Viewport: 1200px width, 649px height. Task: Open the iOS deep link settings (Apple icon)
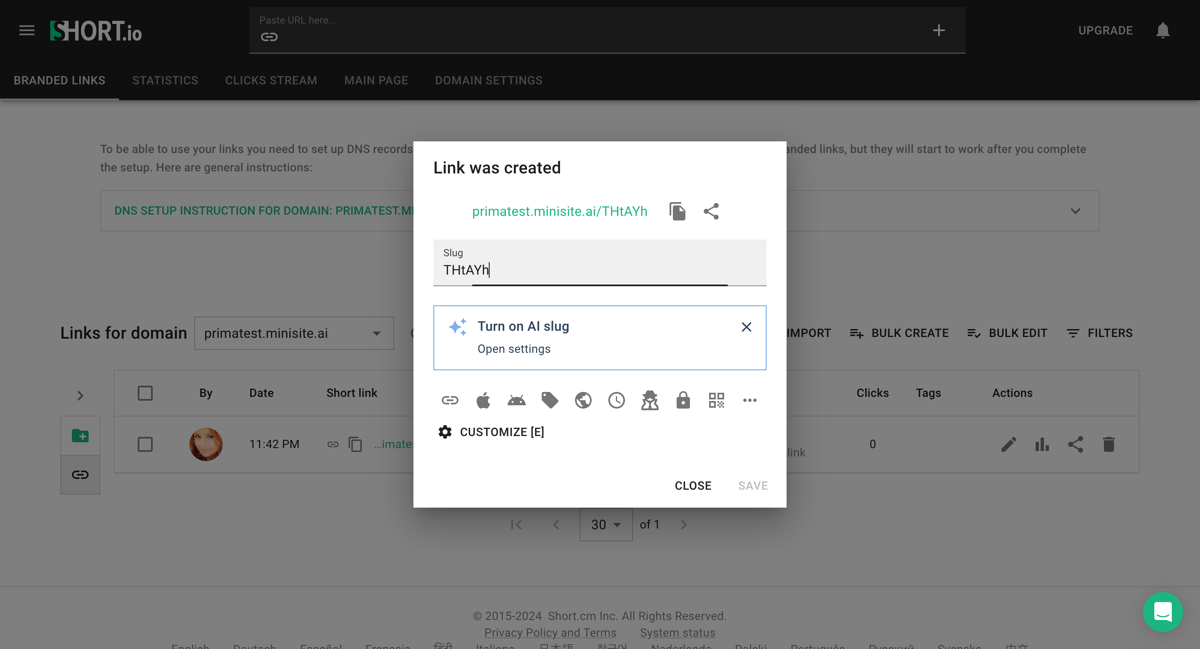click(483, 400)
